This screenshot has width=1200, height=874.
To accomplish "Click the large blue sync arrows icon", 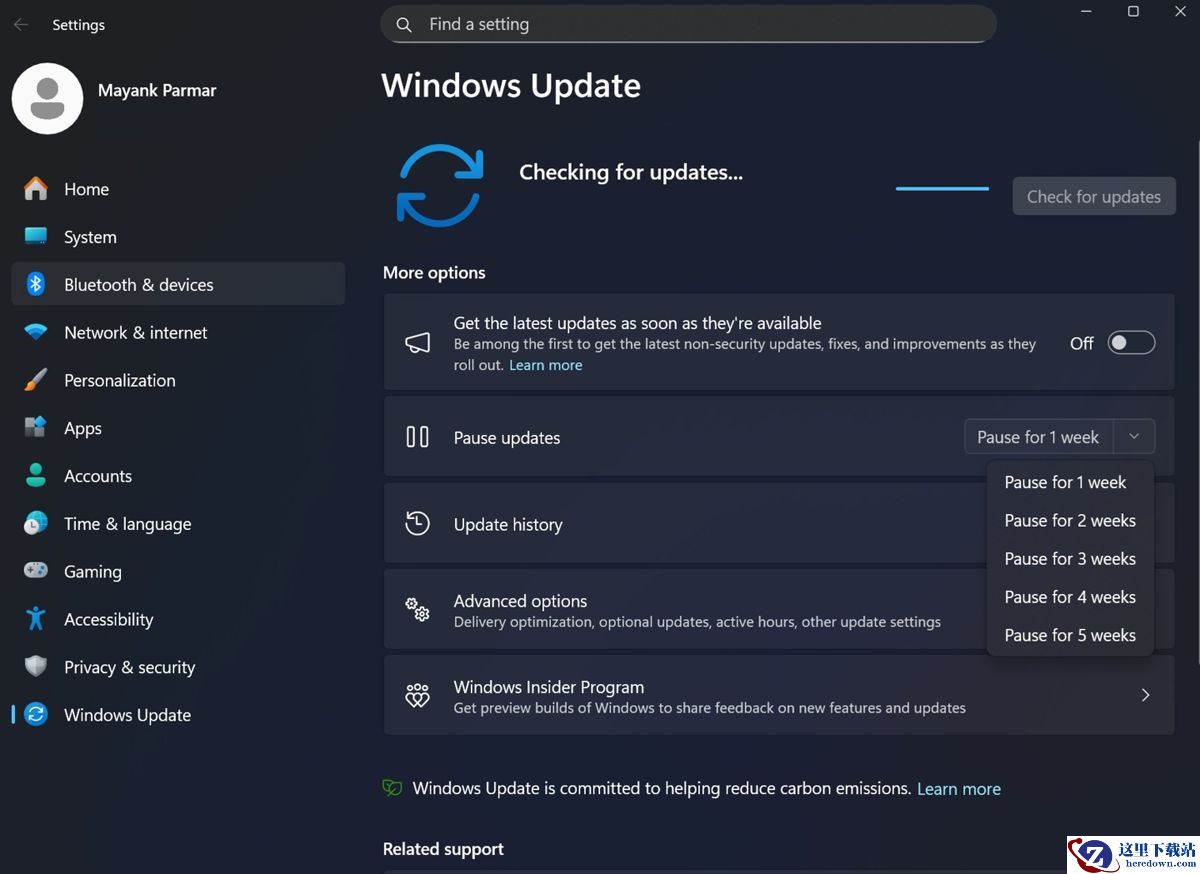I will (440, 185).
